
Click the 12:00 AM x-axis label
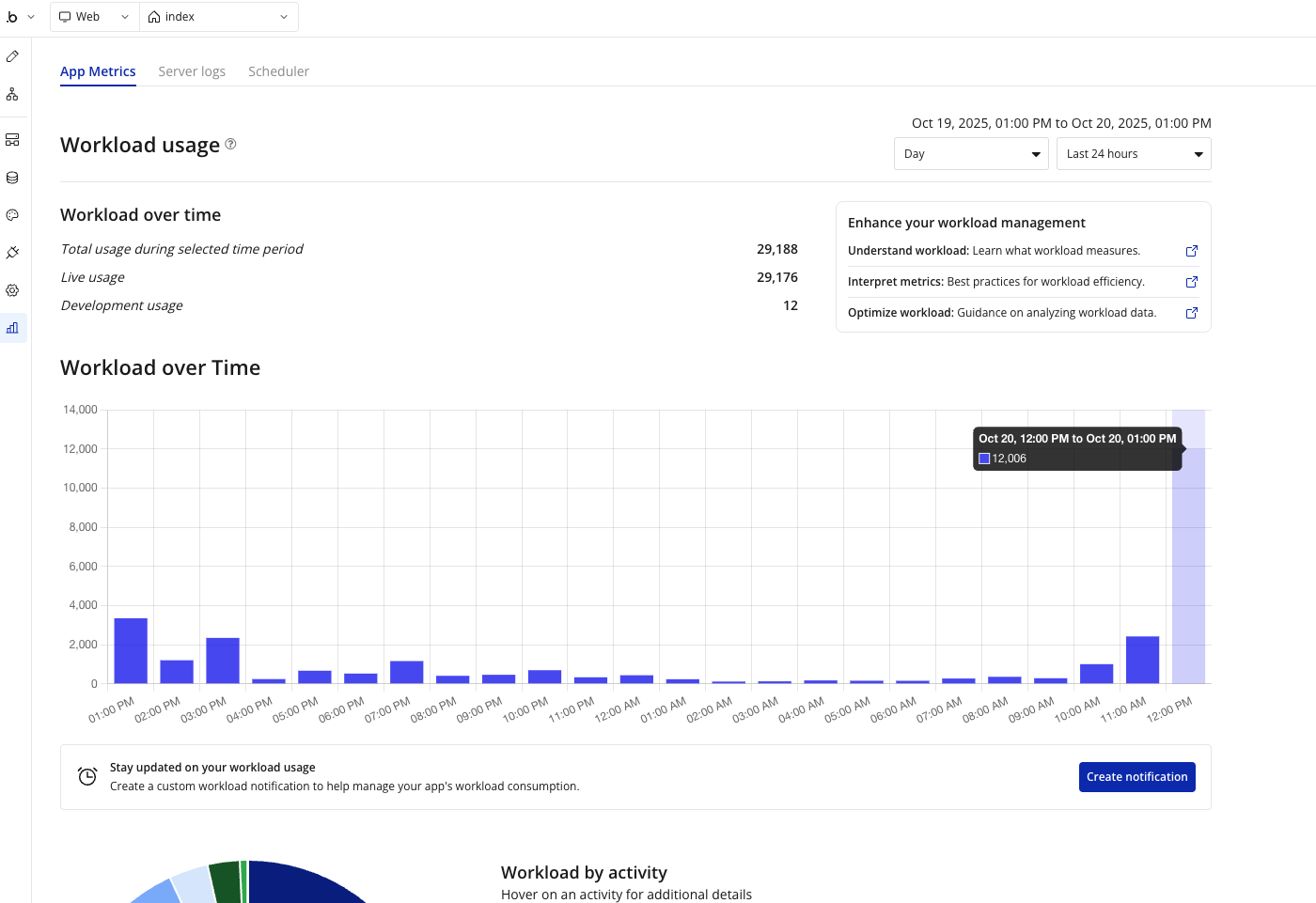pyautogui.click(x=618, y=708)
